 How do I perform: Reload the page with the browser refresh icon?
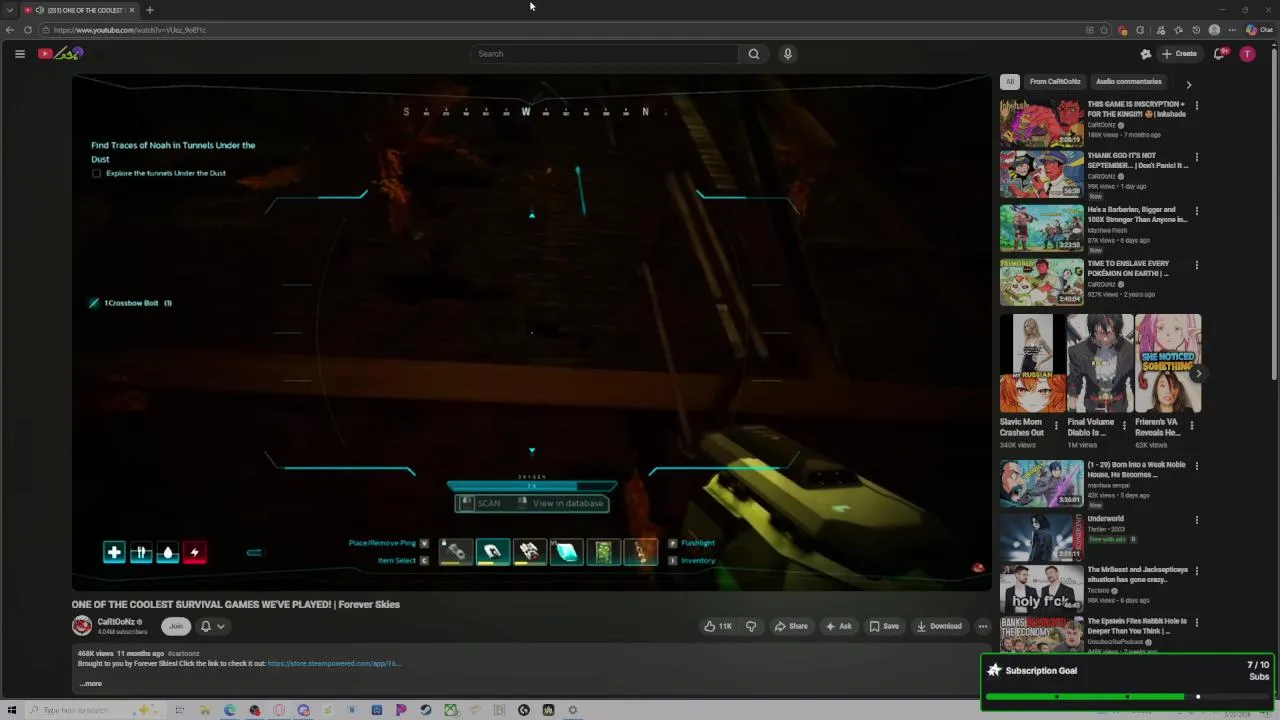click(x=28, y=30)
